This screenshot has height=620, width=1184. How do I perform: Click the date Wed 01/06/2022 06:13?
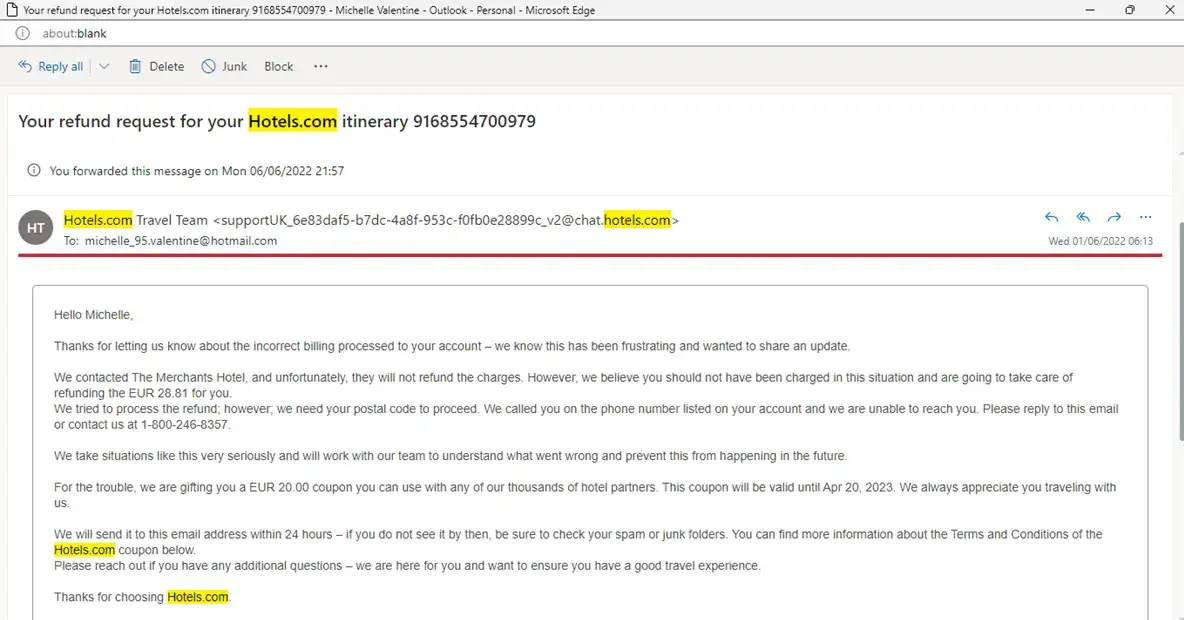point(1100,241)
